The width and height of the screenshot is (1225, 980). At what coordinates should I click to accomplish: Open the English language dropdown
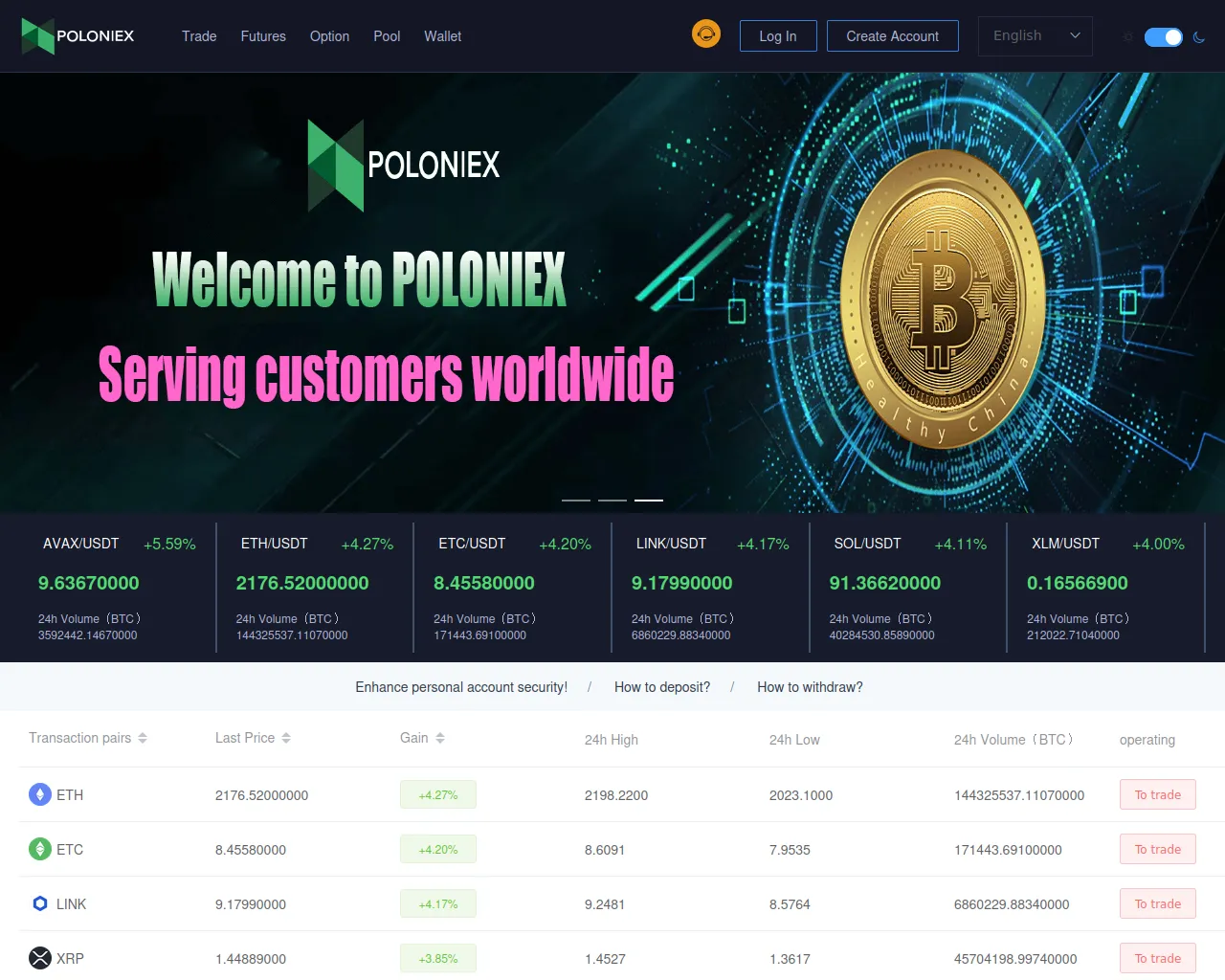[x=1036, y=35]
